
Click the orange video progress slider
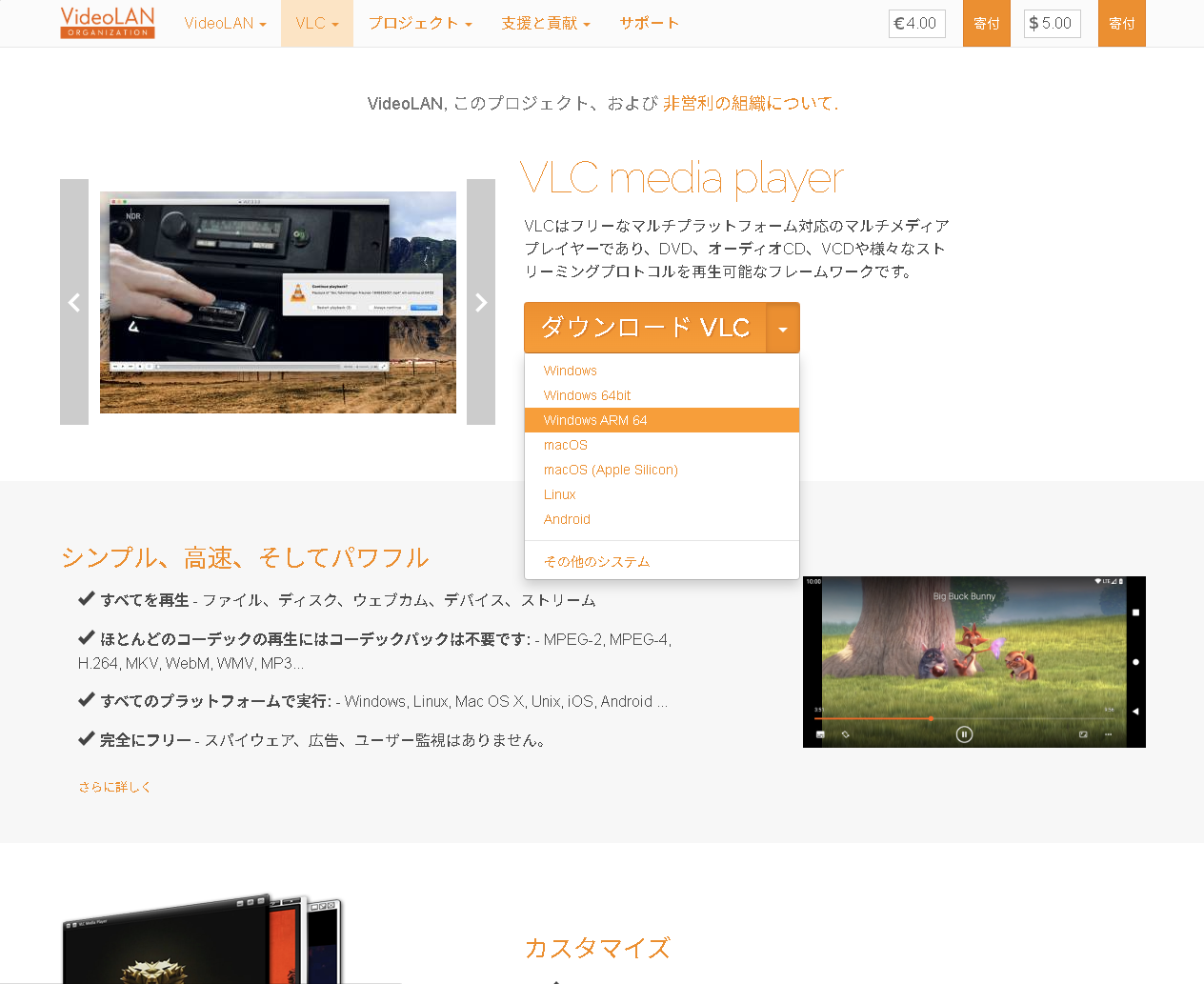click(x=931, y=717)
